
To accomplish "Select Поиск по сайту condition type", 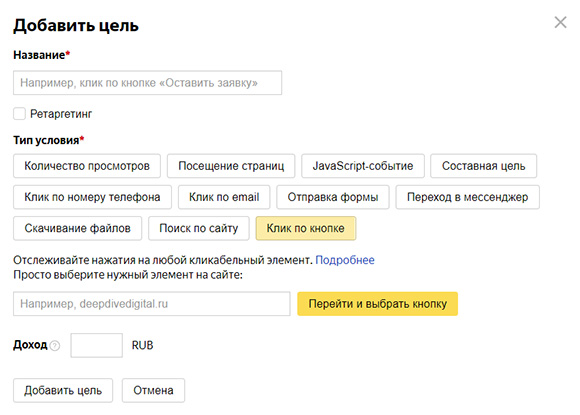I will pos(199,228).
